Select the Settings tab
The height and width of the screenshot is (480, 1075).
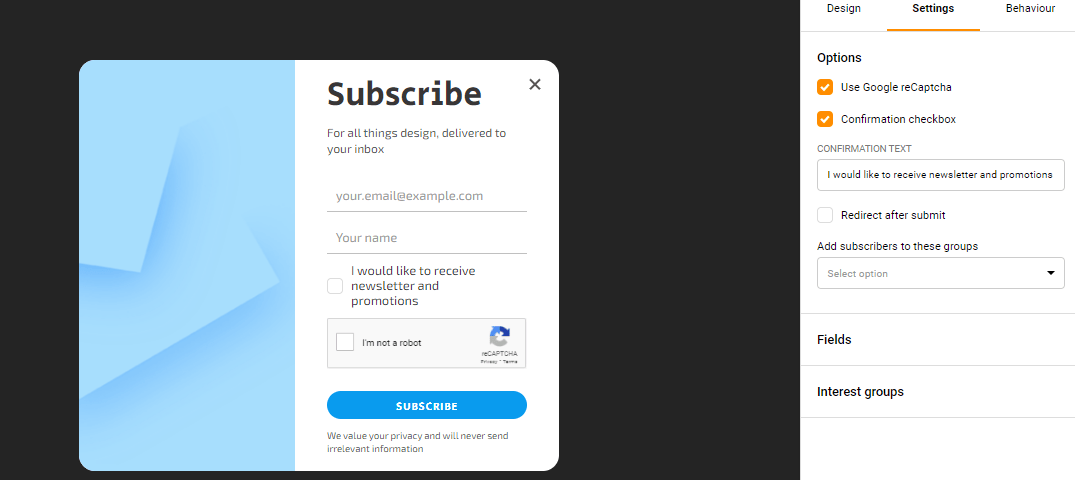pyautogui.click(x=933, y=9)
